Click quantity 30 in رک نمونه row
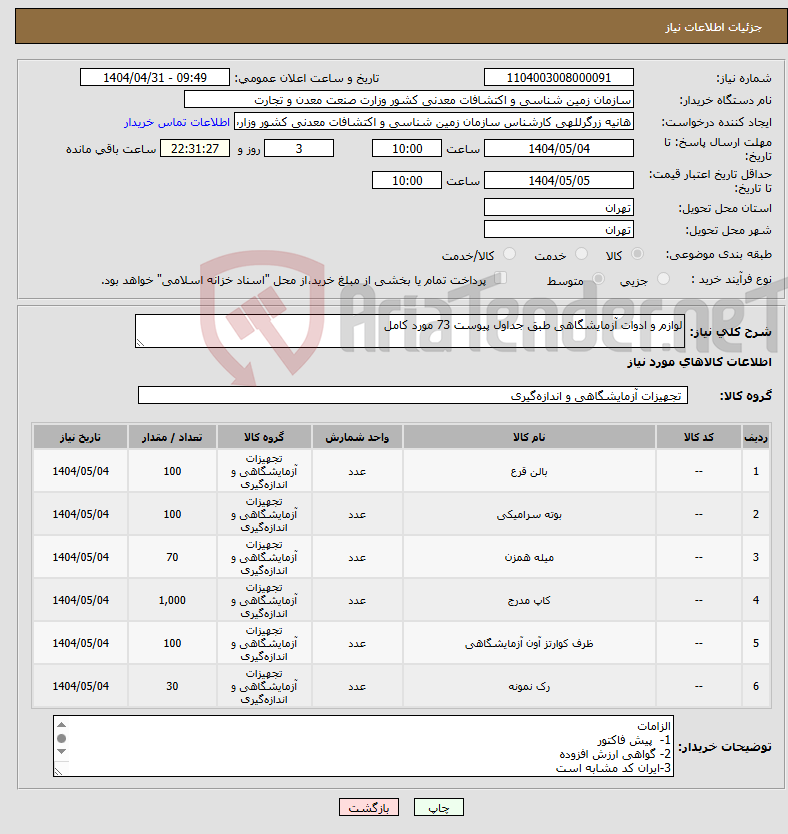788x834 pixels. (172, 687)
